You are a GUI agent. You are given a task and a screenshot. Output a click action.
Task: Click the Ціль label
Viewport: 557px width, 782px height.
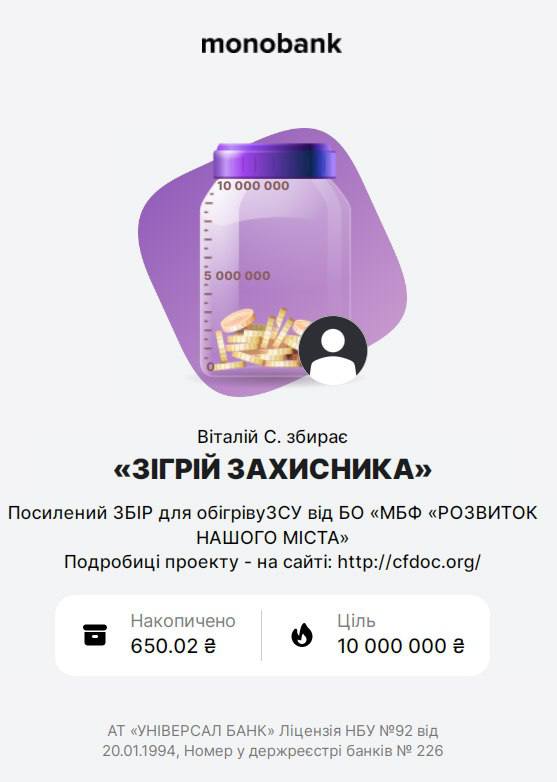pos(356,621)
